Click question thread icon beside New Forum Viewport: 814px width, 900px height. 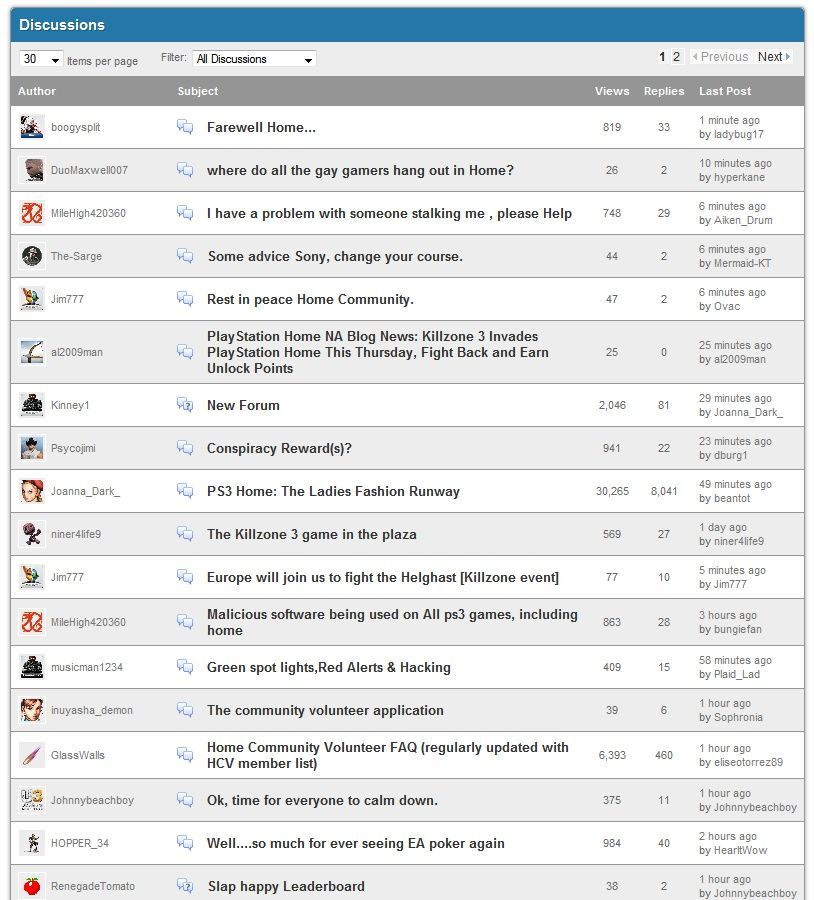(x=185, y=405)
